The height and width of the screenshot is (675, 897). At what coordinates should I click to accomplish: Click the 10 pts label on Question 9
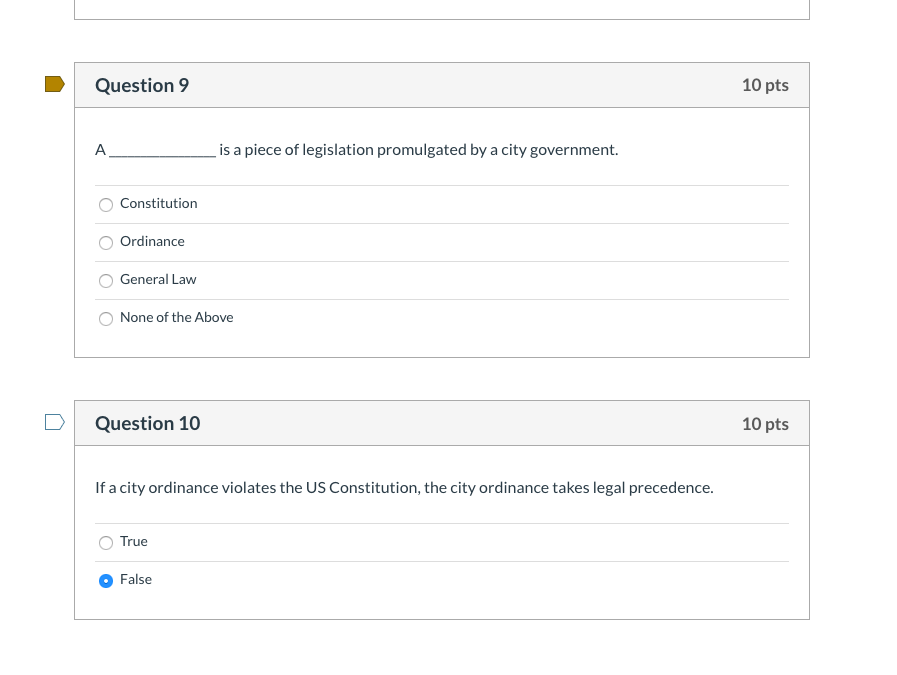[765, 85]
